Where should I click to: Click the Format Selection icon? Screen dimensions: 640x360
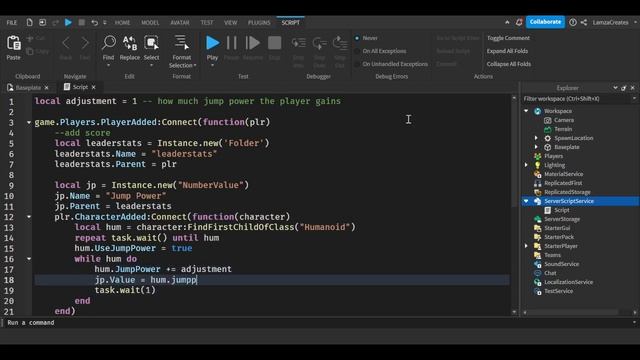click(x=181, y=42)
